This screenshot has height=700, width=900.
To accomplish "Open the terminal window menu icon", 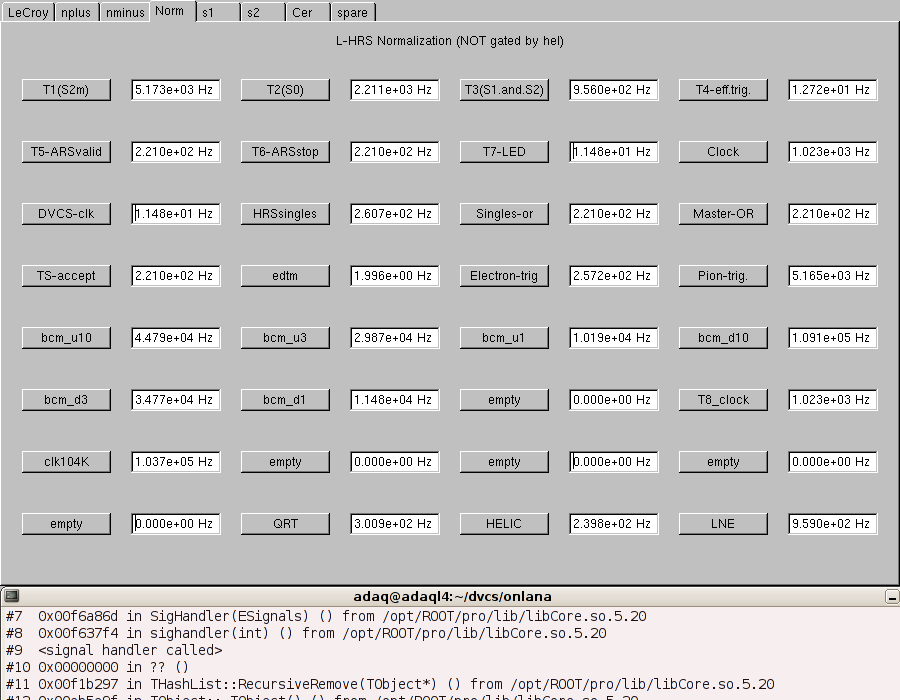I will (x=11, y=596).
